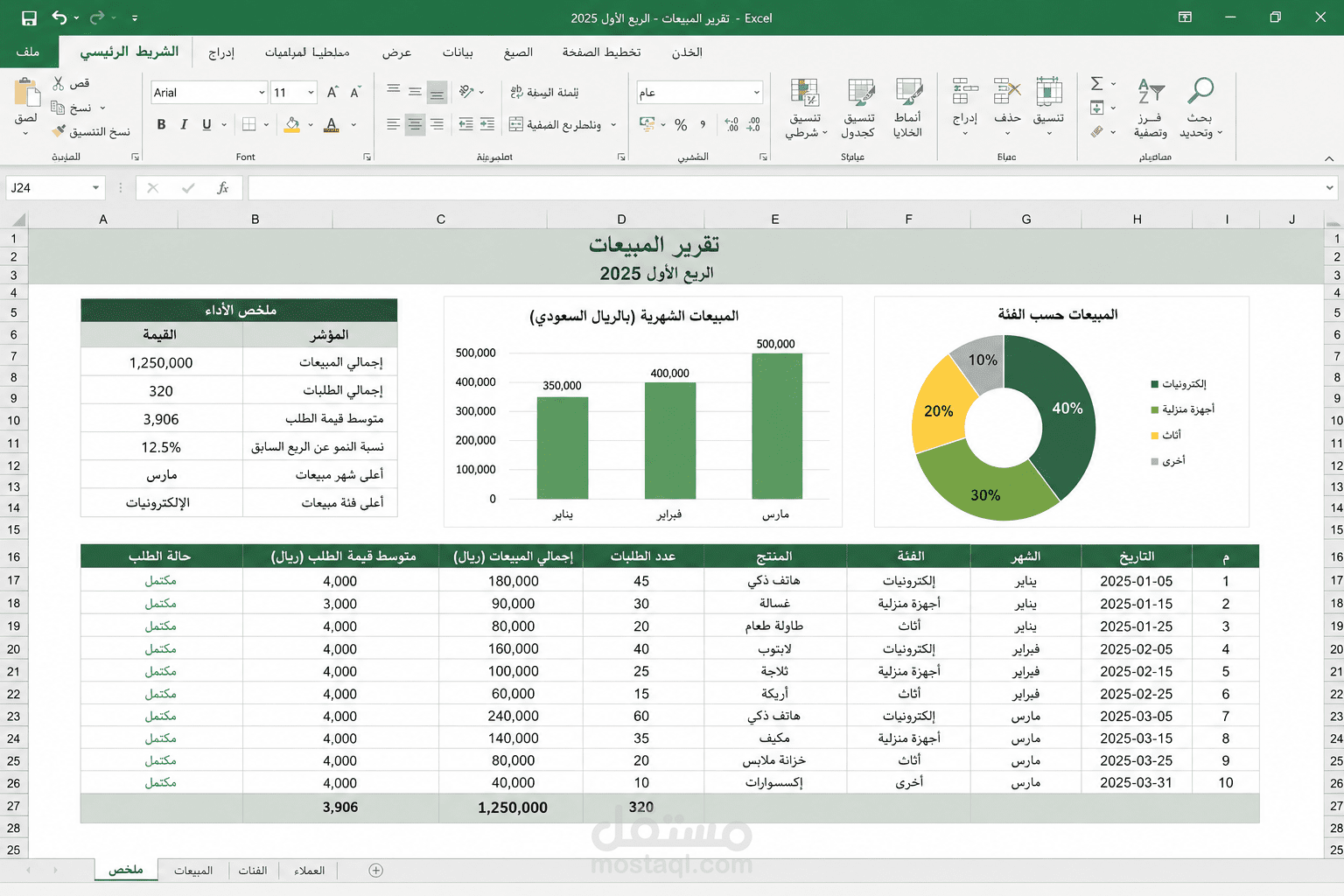
Task: Click the increase indent icon
Action: (487, 124)
